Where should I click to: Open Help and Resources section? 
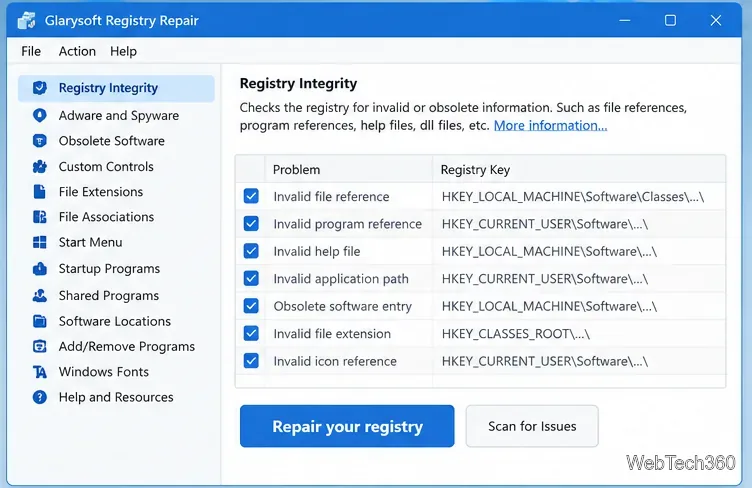(116, 397)
